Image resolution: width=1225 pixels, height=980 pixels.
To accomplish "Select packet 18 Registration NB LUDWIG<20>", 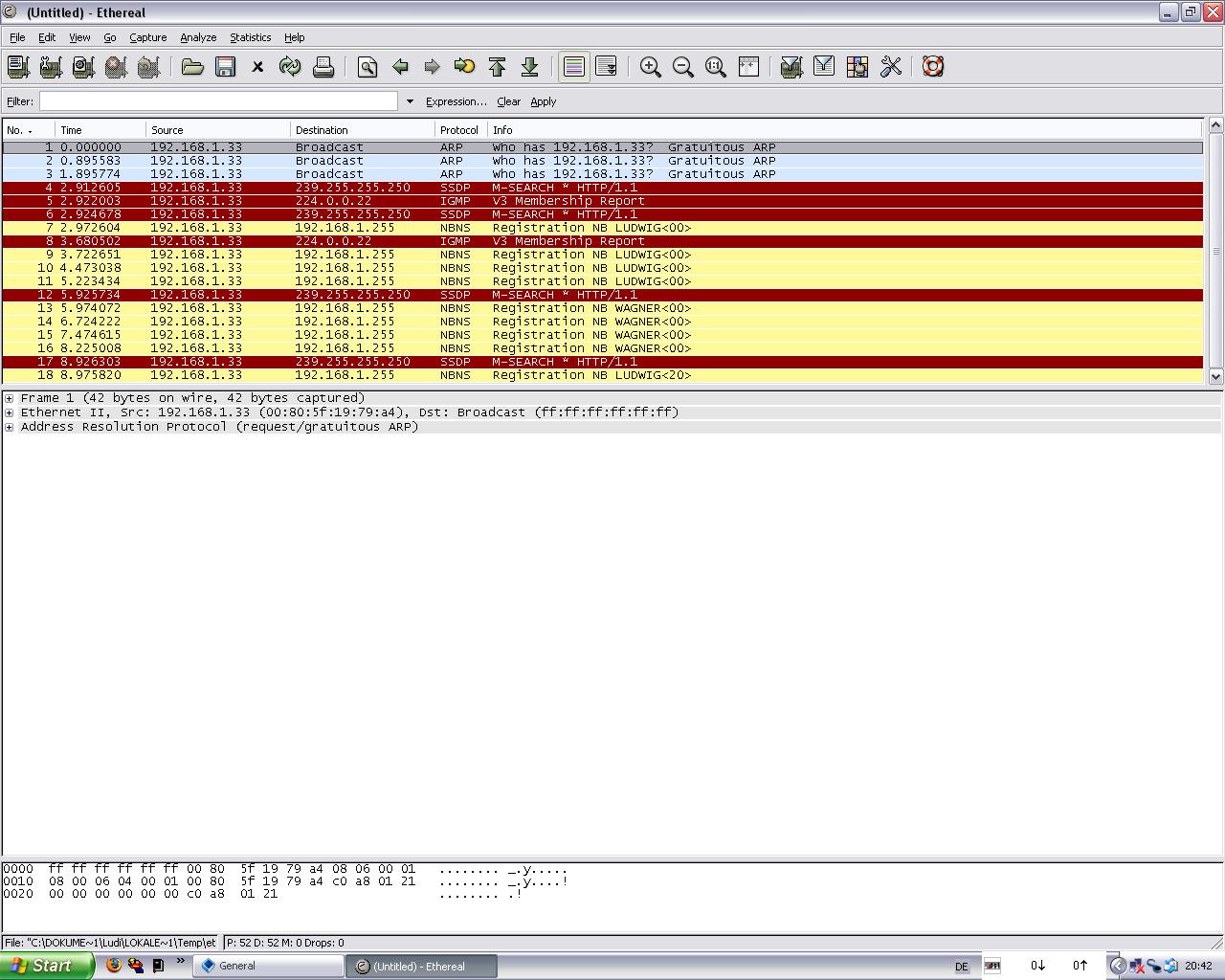I will 603,375.
